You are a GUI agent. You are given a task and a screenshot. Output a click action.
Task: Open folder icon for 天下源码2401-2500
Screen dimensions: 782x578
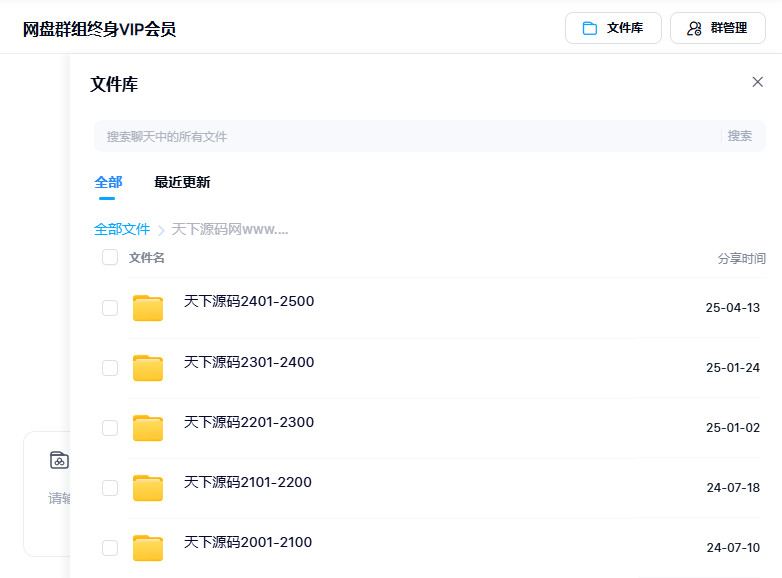(x=148, y=308)
